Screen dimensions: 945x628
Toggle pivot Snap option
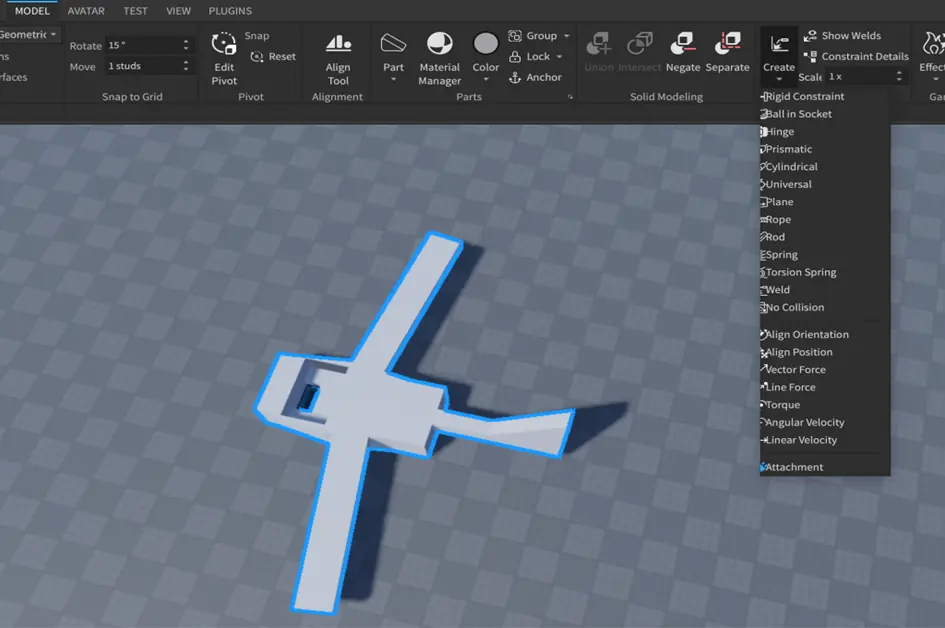pyautogui.click(x=257, y=36)
